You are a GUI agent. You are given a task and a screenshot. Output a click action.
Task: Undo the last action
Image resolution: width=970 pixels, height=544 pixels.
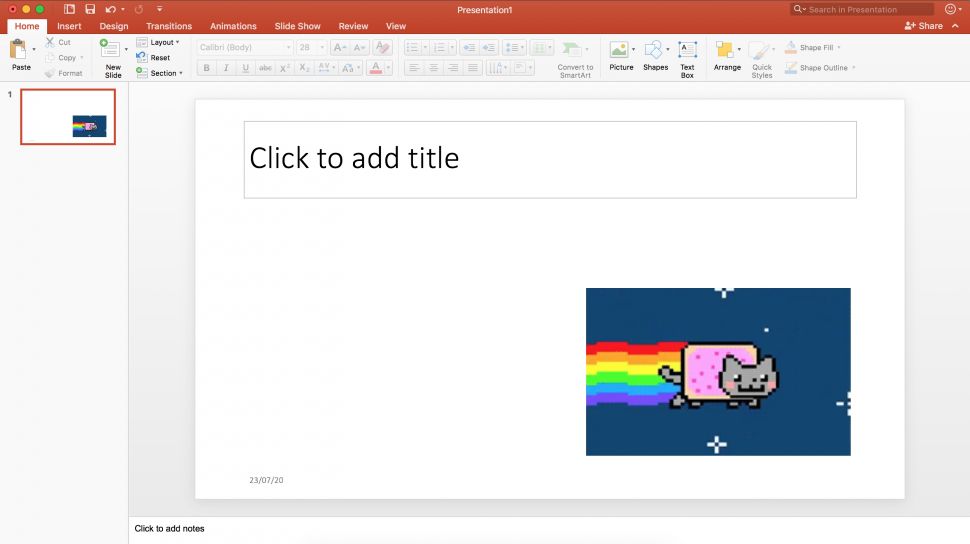pyautogui.click(x=111, y=9)
